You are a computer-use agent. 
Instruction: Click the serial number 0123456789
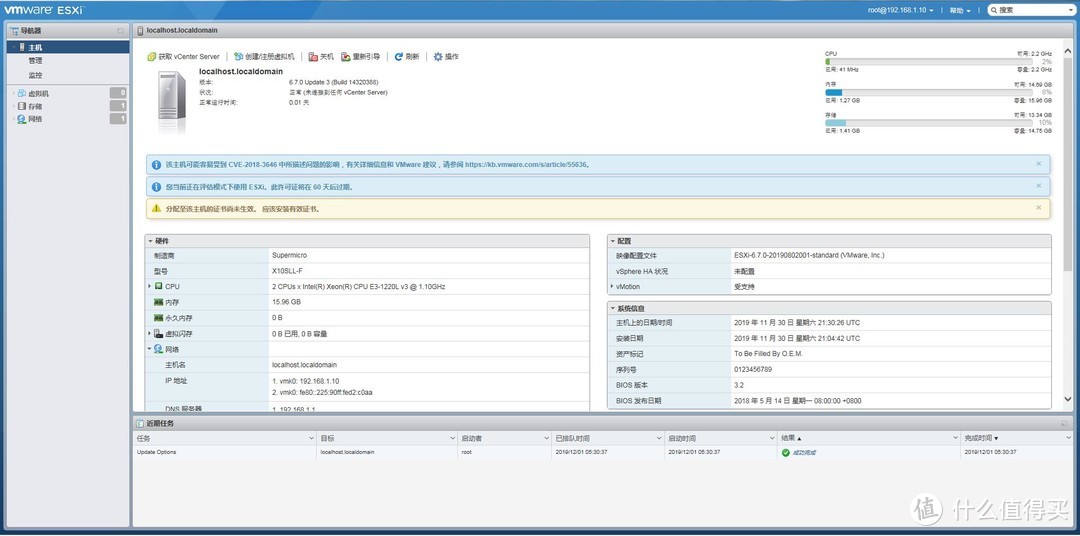coord(753,369)
